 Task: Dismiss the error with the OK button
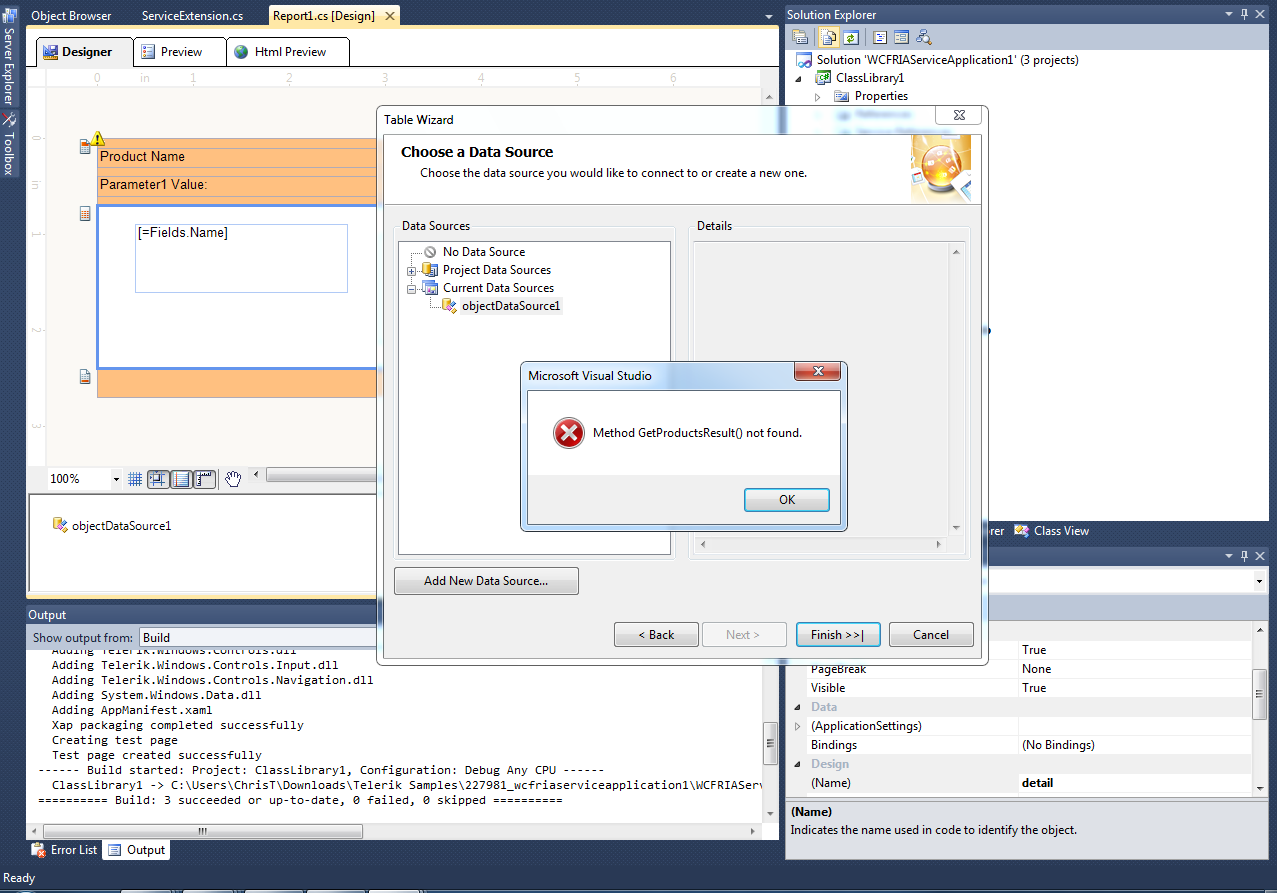coord(787,500)
